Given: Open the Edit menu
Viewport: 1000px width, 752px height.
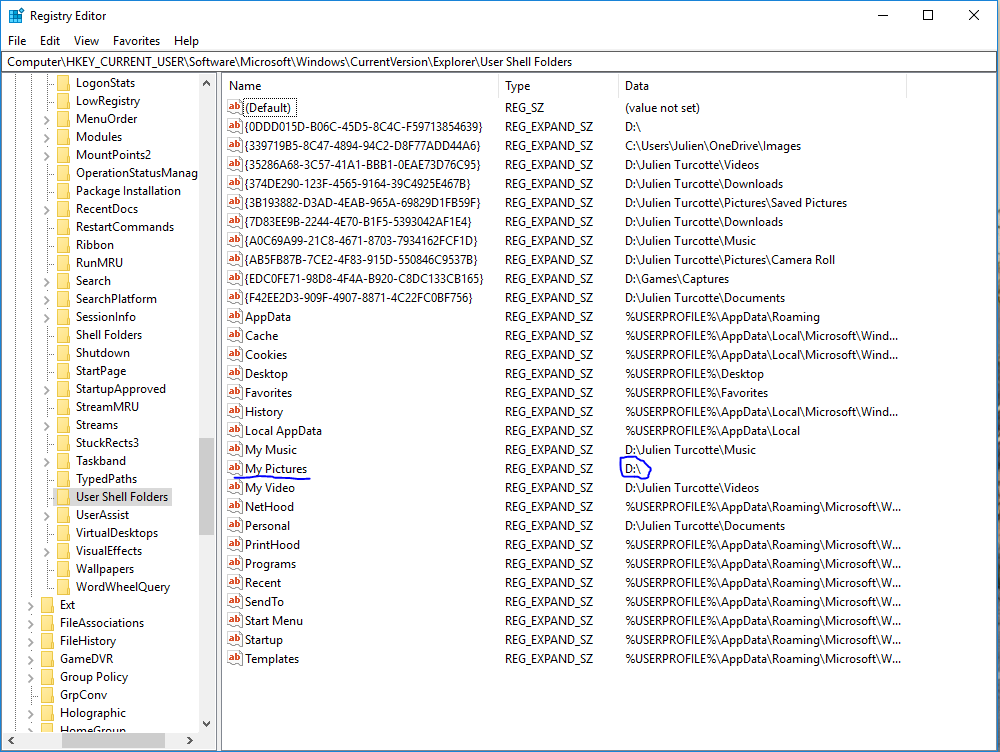Looking at the screenshot, I should pos(50,41).
